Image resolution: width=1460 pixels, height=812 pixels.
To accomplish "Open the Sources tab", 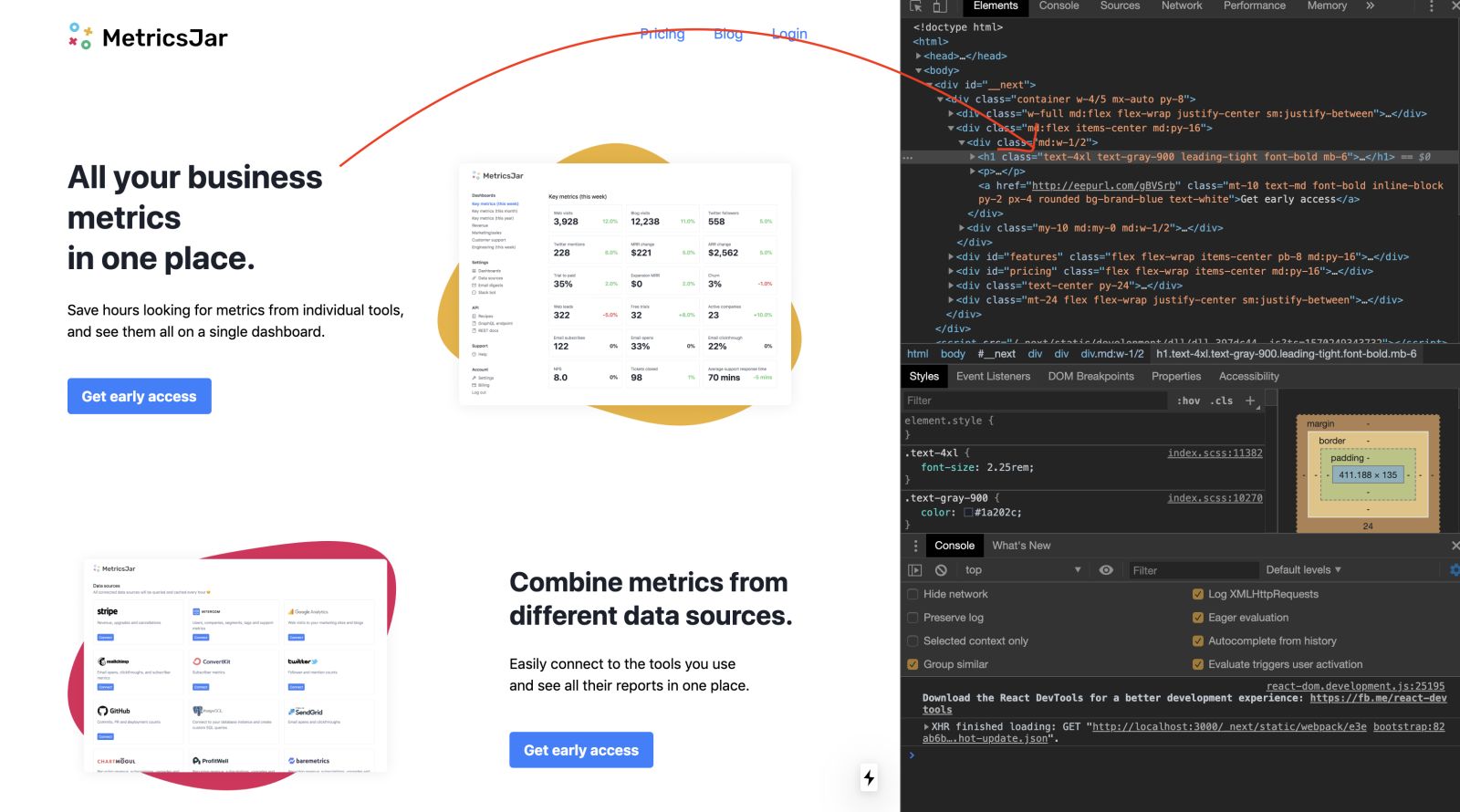I will coord(1120,5).
